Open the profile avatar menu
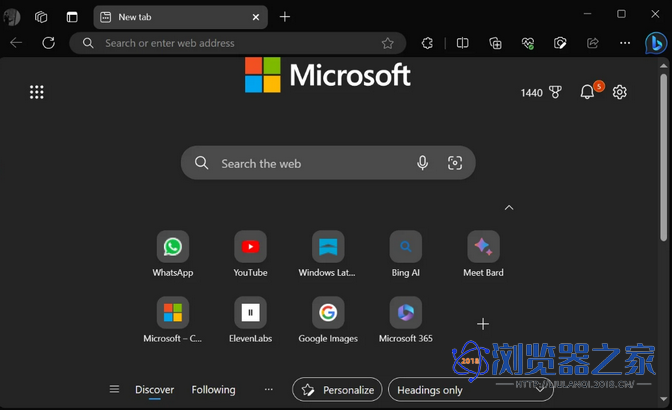The height and width of the screenshot is (410, 672). (12, 17)
